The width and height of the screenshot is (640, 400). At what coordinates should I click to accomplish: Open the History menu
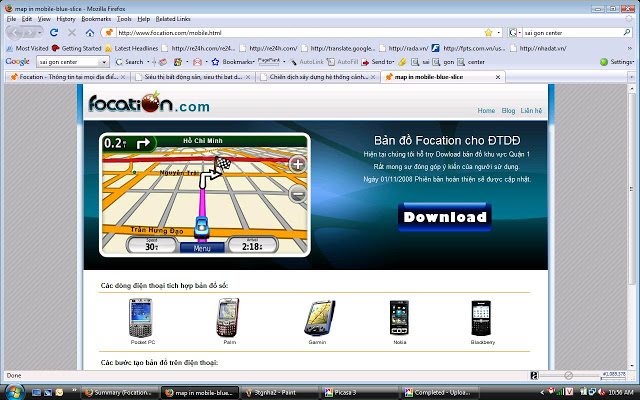point(66,19)
